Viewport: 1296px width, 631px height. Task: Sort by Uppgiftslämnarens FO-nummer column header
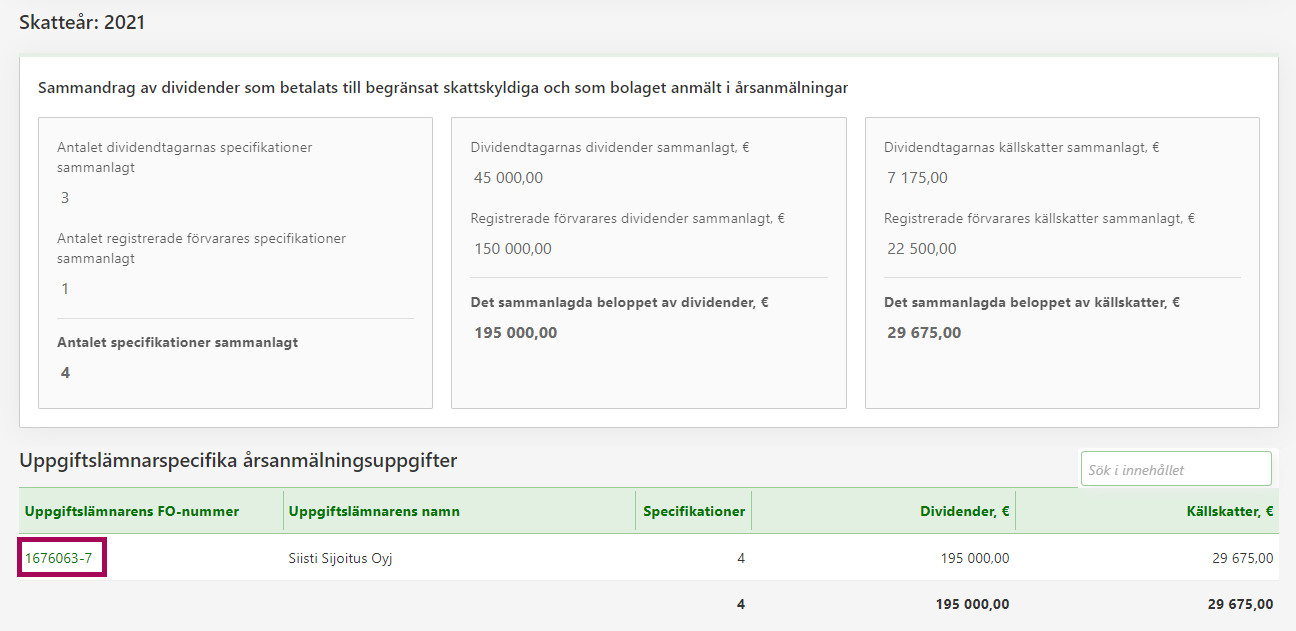coord(132,511)
